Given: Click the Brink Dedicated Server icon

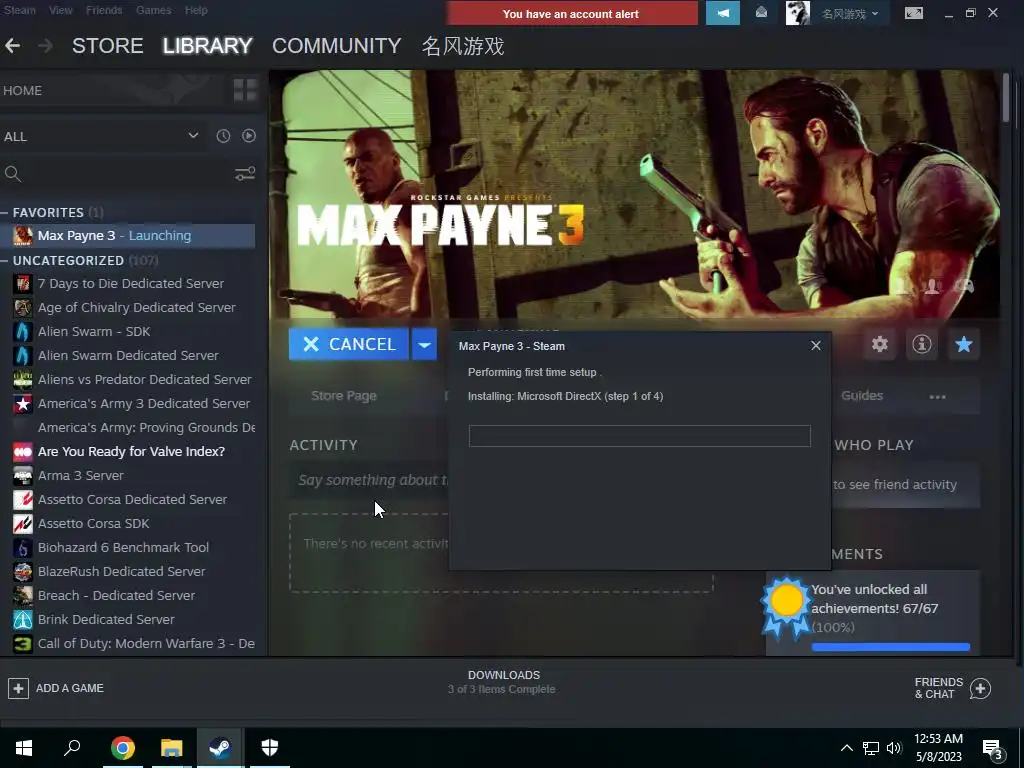Looking at the screenshot, I should [23, 620].
